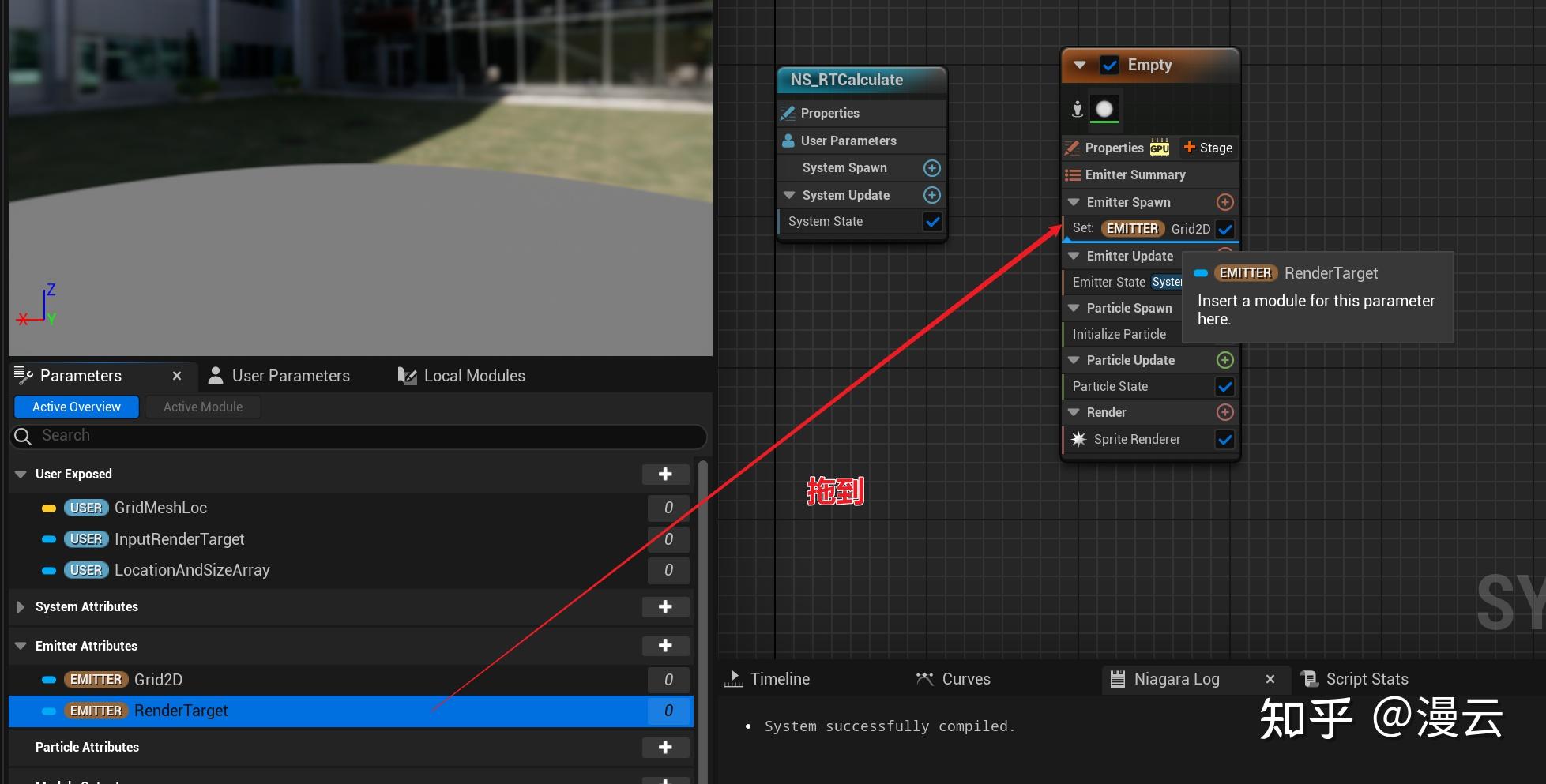Click the plus icon next to System Spawn
This screenshot has height=784, width=1546.
coord(931,167)
